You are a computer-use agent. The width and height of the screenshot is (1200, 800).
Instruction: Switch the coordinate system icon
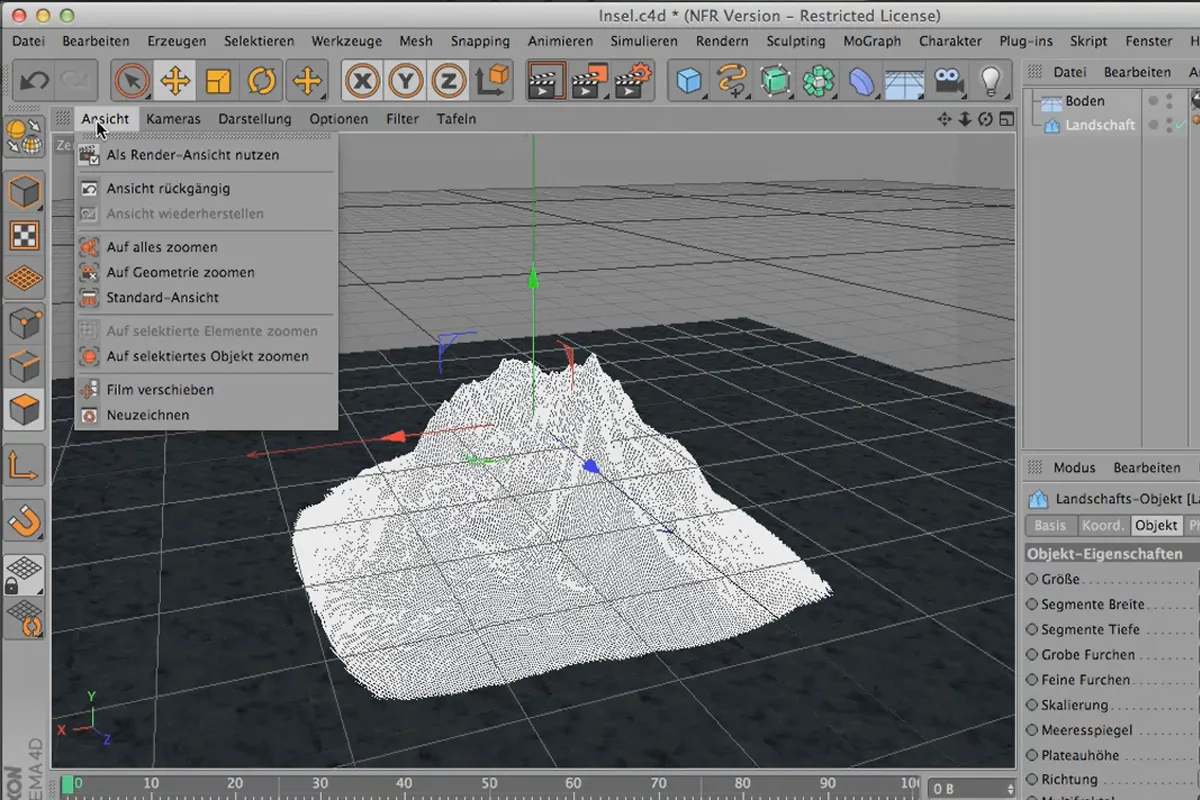(x=493, y=81)
